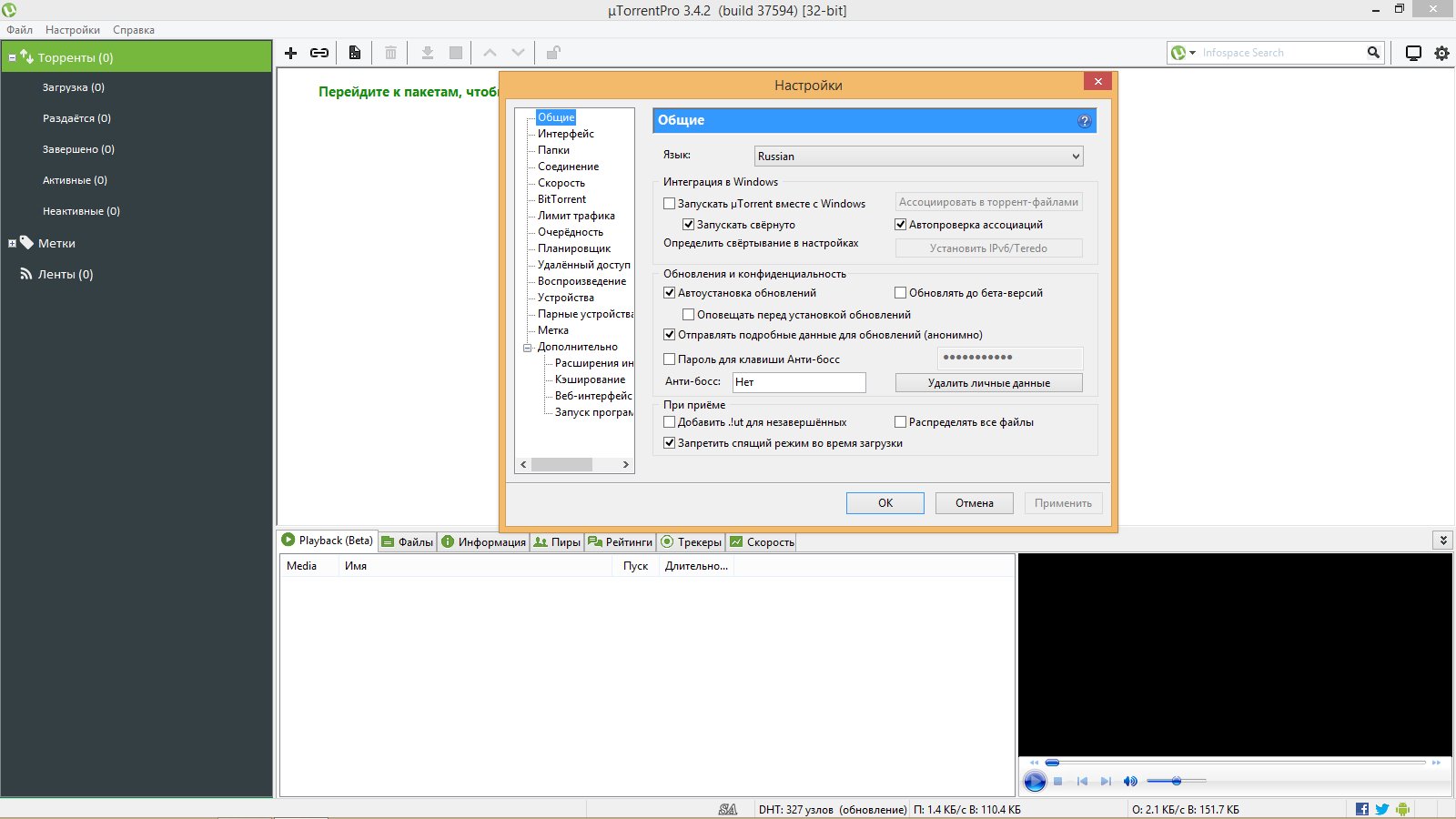1456x819 pixels.
Task: Toggle 'Запретить спящий режим' checkbox
Action: pyautogui.click(x=669, y=443)
